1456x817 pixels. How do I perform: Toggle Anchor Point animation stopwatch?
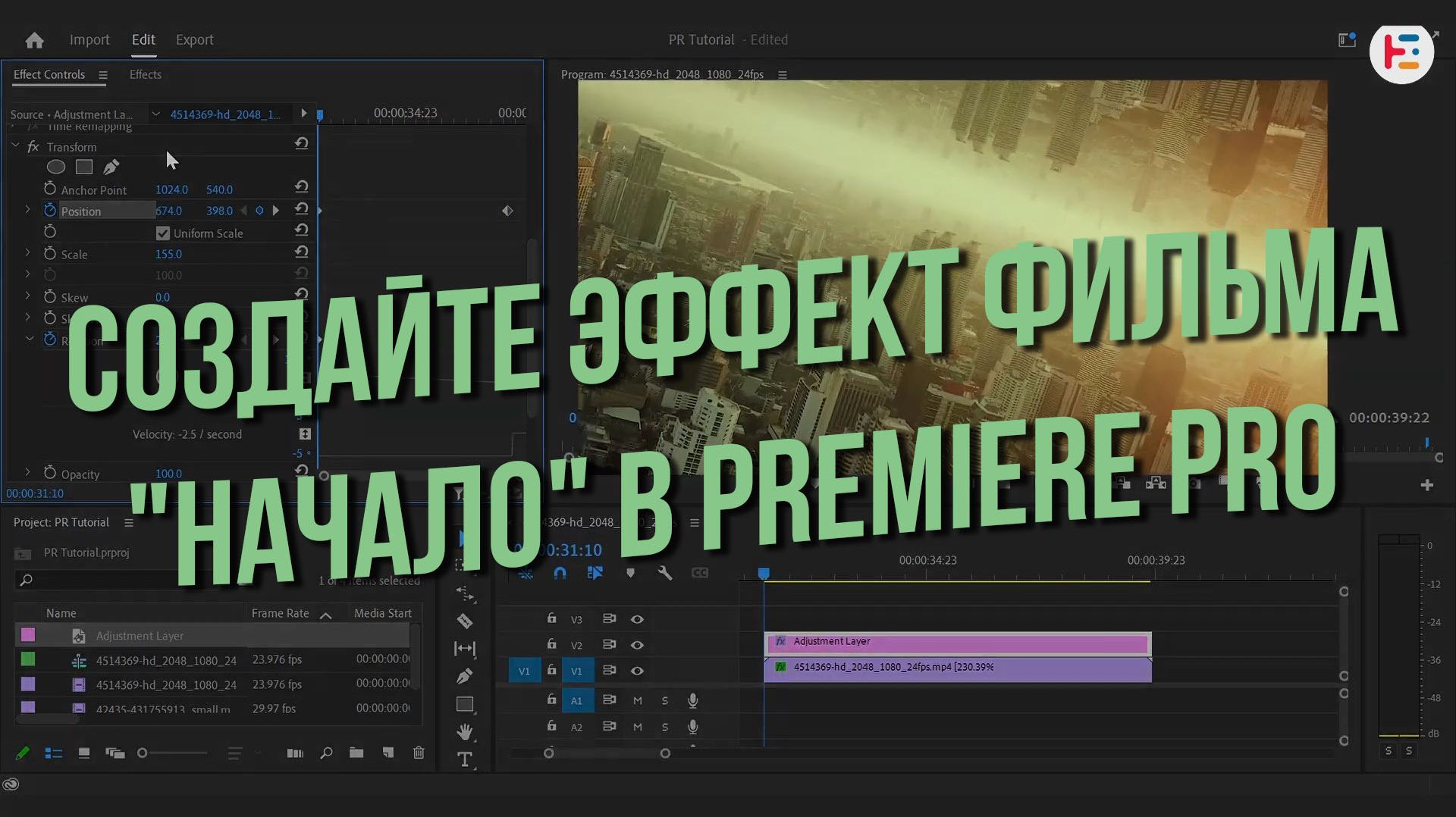[50, 189]
